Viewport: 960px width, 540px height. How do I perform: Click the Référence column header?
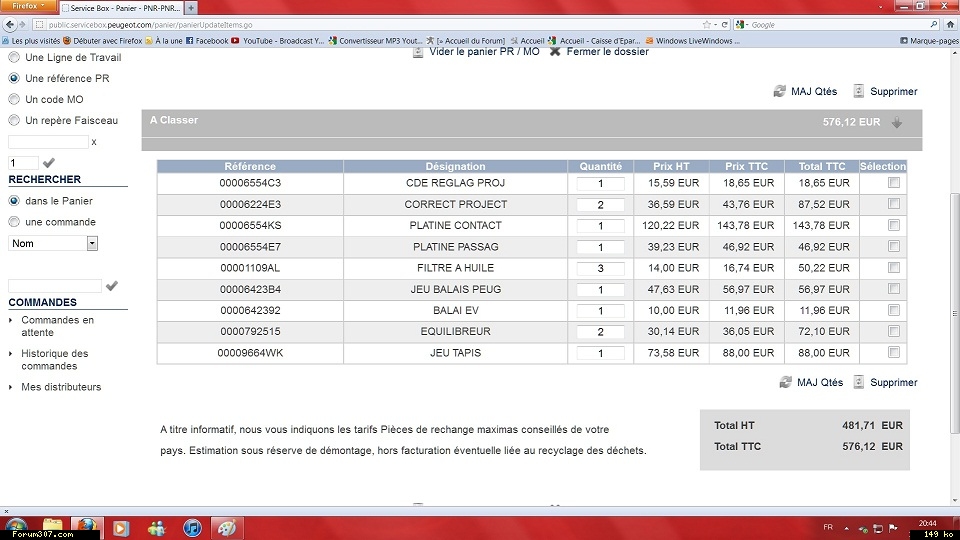pos(250,167)
